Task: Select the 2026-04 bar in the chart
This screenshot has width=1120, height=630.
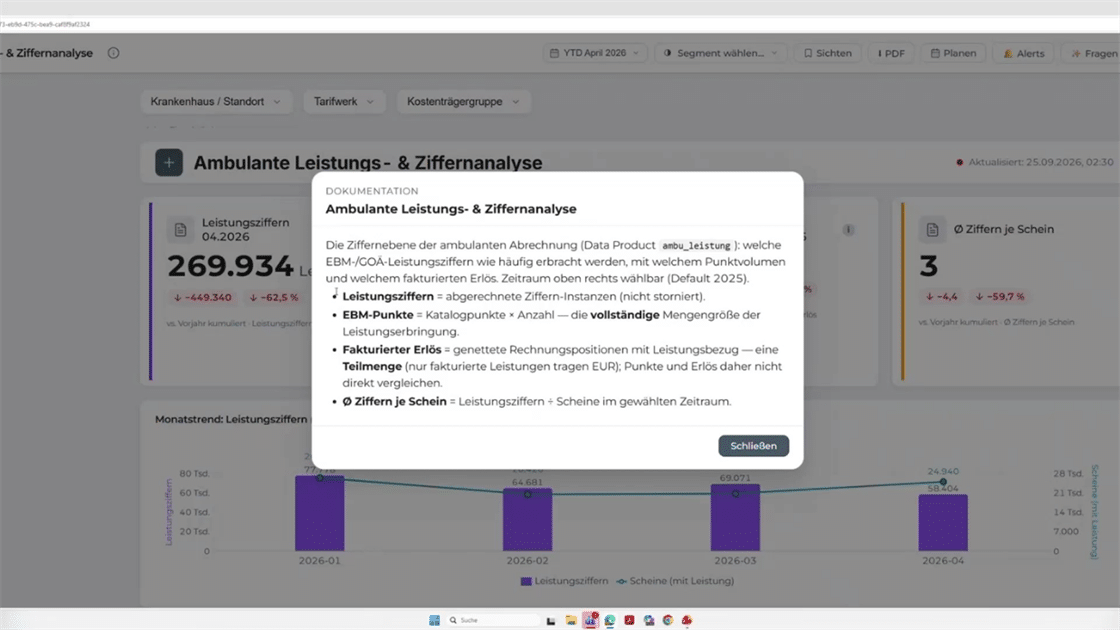Action: pos(943,523)
